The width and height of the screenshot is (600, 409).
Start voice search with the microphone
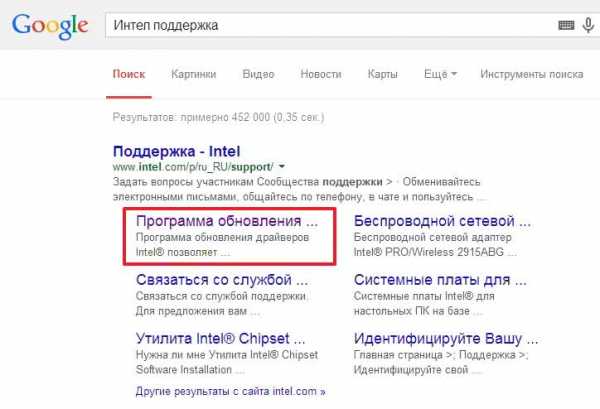tap(588, 25)
